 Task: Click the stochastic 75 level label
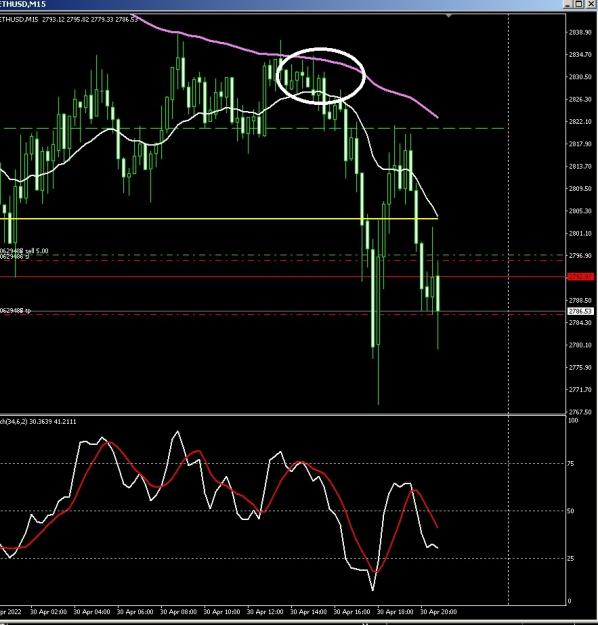pos(571,464)
